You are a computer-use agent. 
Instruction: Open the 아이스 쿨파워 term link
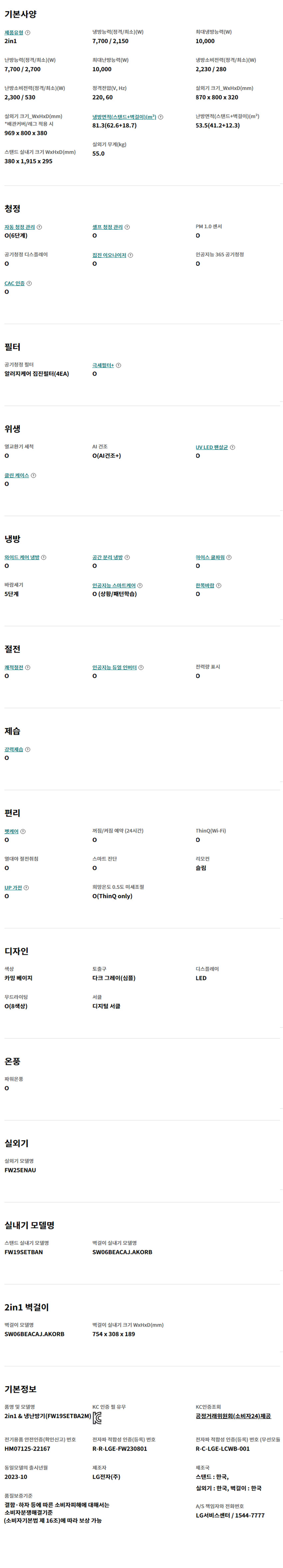point(210,558)
